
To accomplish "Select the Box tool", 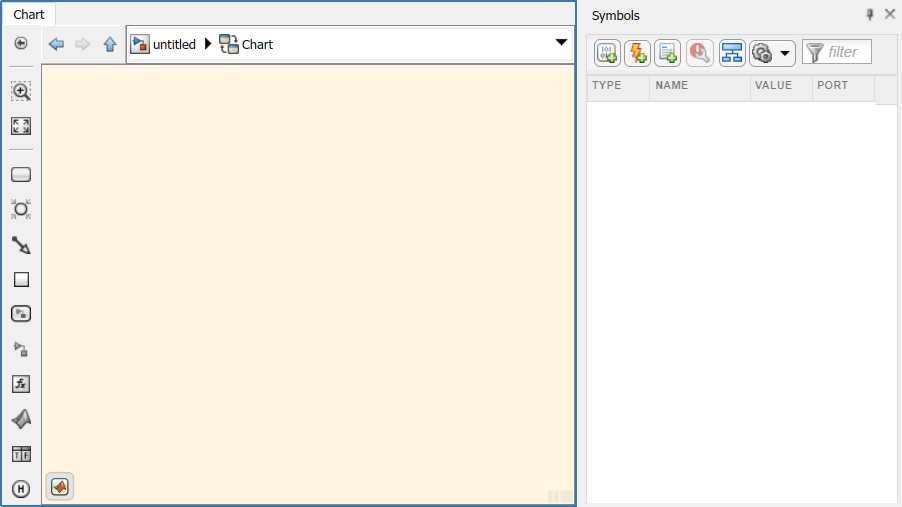I will pyautogui.click(x=21, y=280).
